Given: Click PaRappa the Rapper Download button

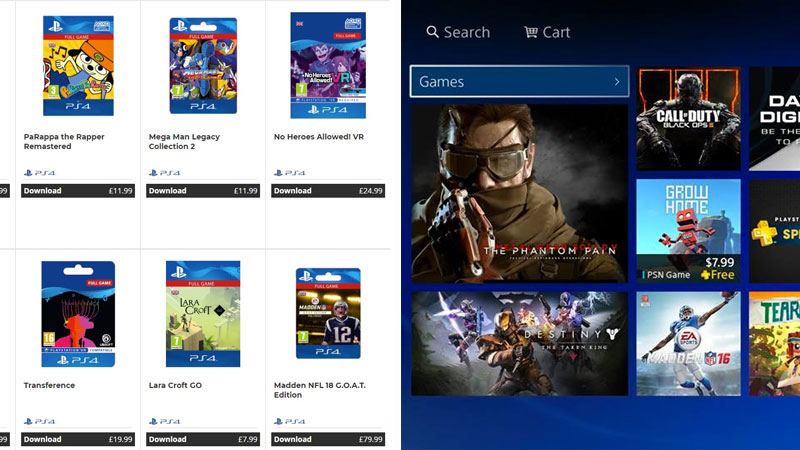Looking at the screenshot, I should [78, 191].
